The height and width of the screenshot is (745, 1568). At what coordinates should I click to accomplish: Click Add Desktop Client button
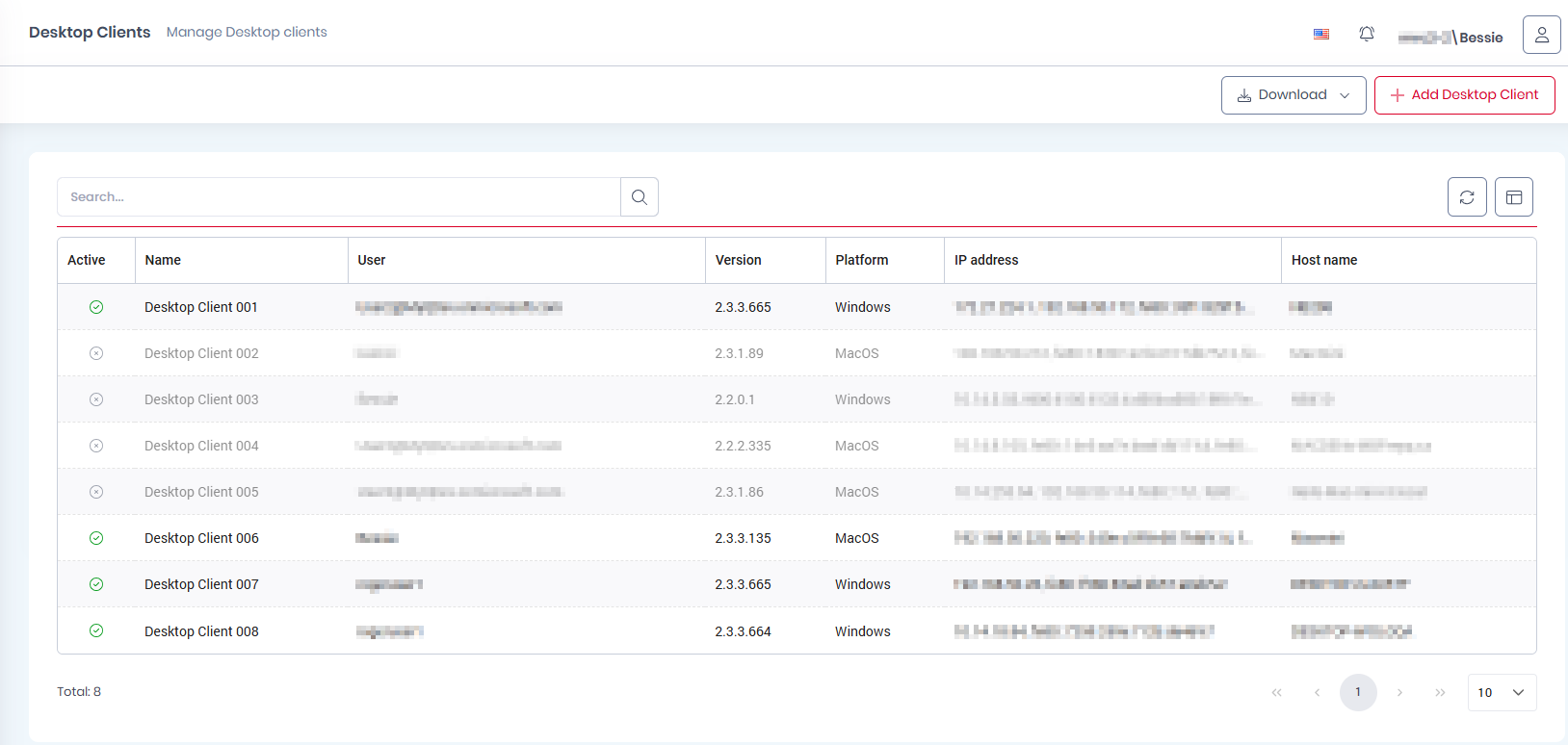[1464, 95]
